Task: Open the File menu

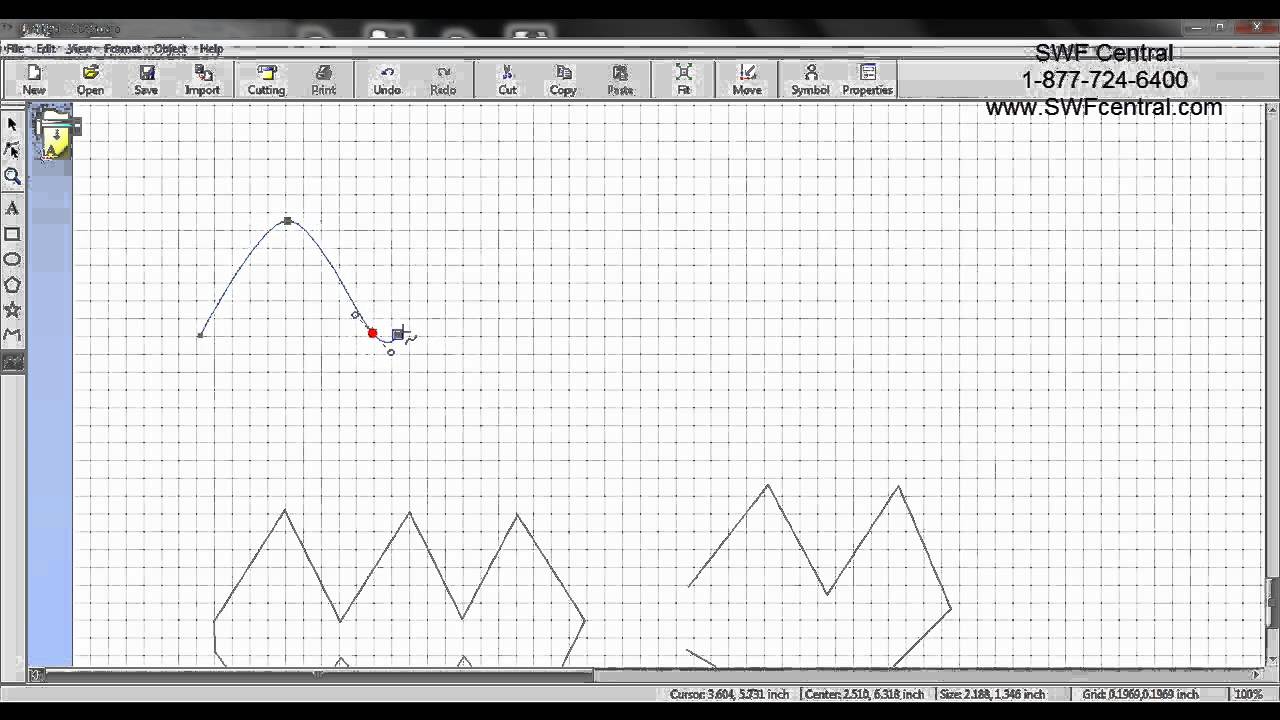Action: (14, 48)
